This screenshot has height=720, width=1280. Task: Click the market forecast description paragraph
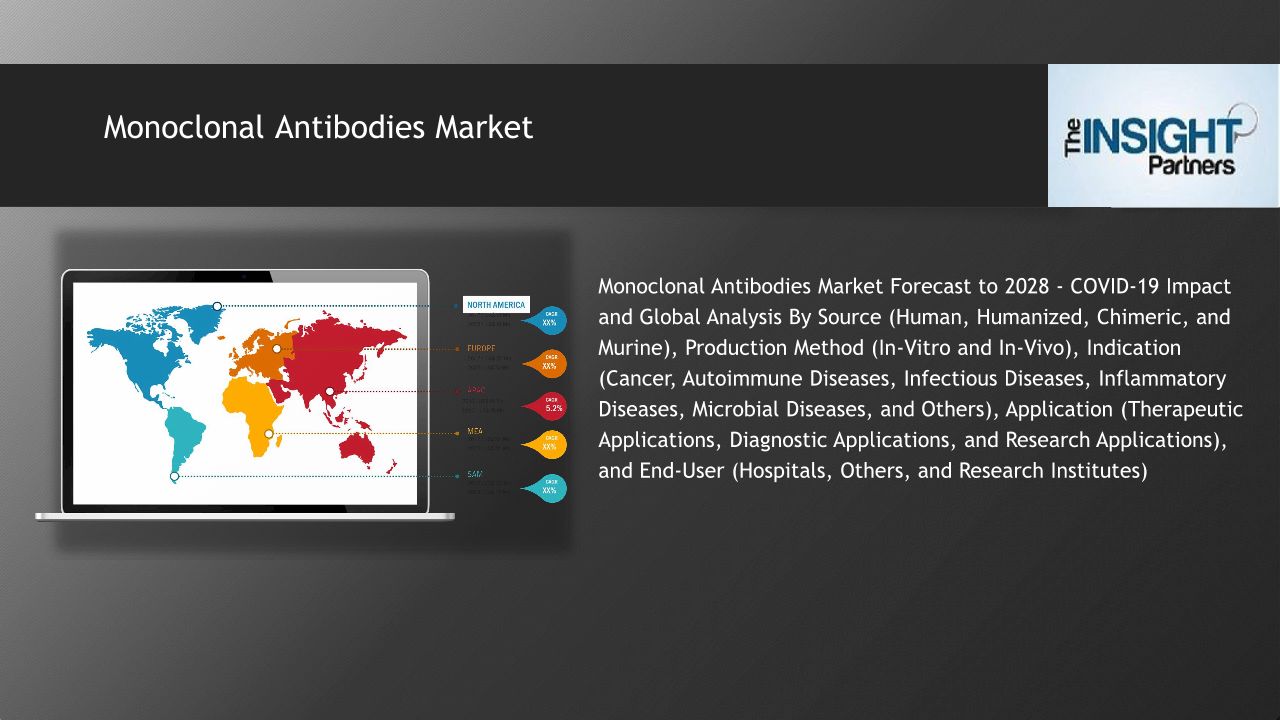pos(920,378)
